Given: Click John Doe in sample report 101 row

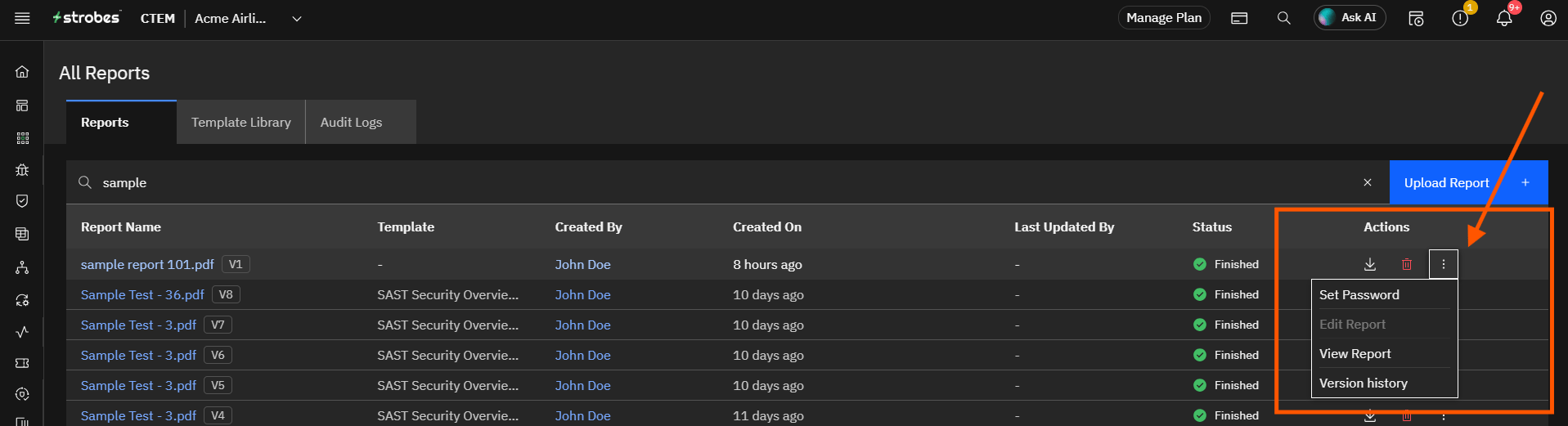Looking at the screenshot, I should coord(582,264).
